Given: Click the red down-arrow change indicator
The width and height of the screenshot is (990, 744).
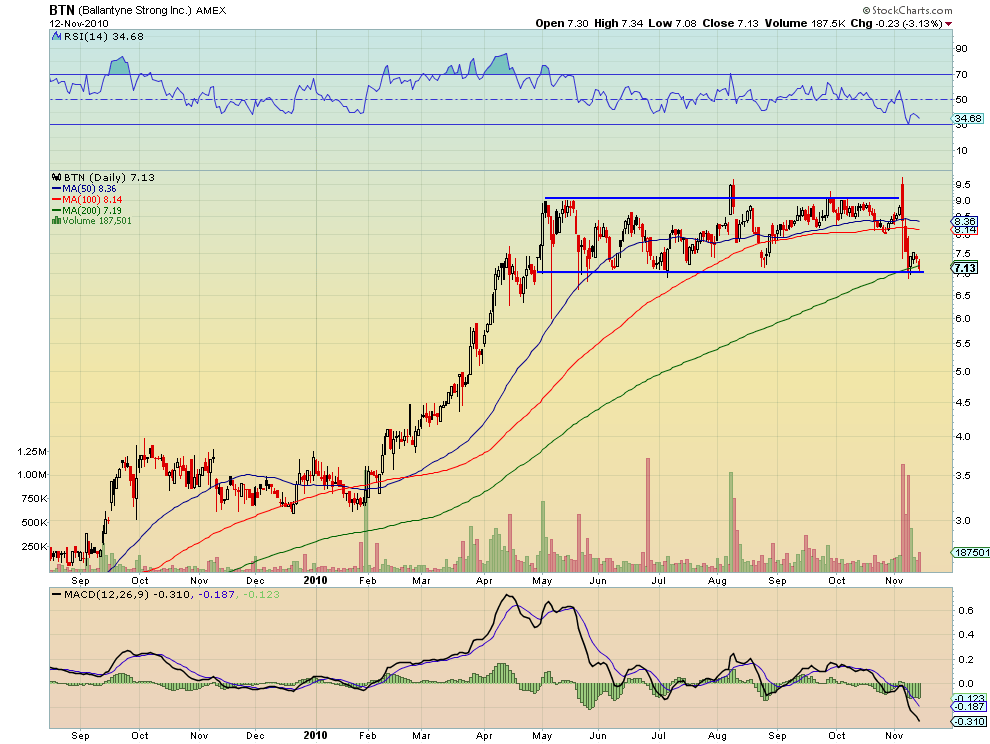Looking at the screenshot, I should pos(948,24).
